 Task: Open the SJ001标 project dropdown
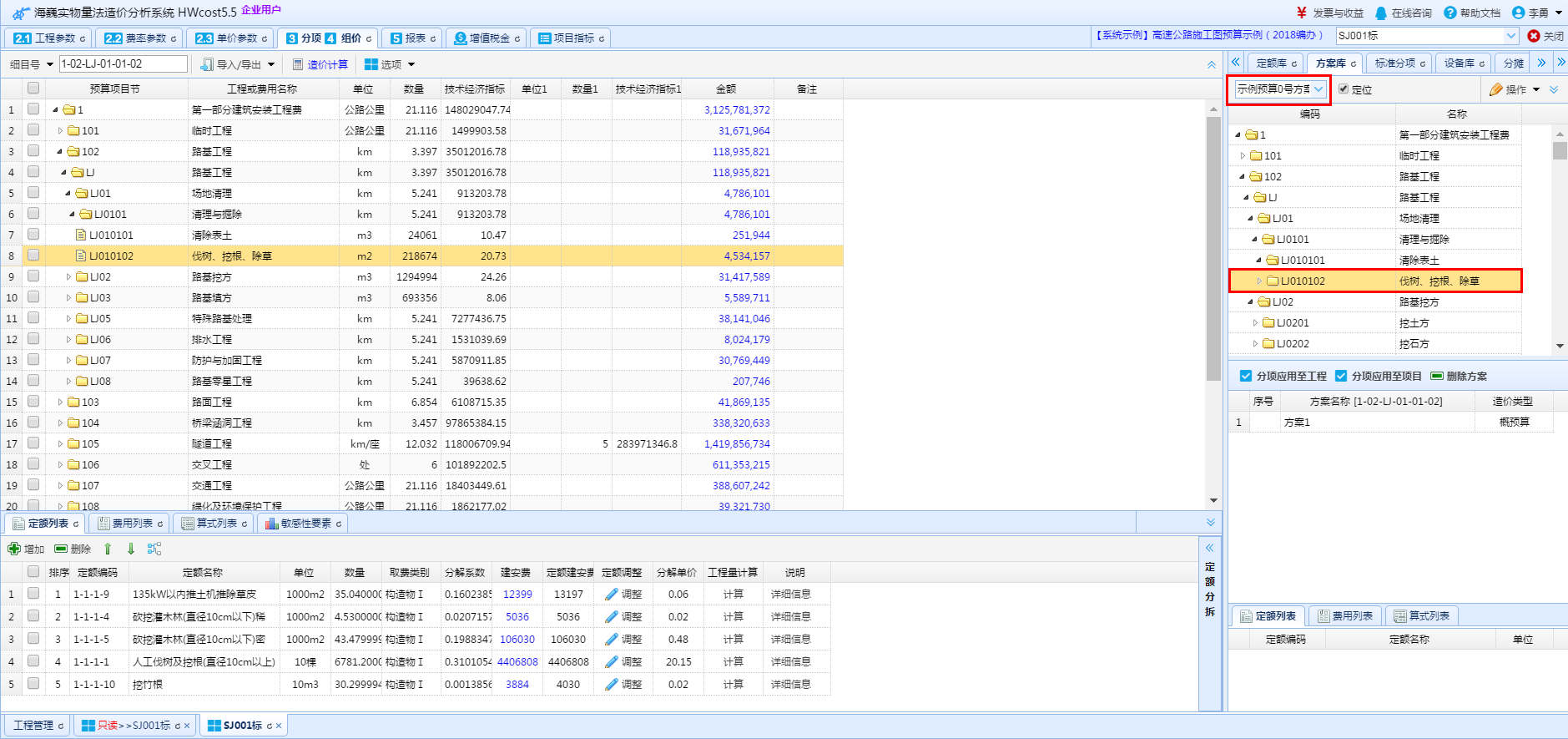[1510, 36]
